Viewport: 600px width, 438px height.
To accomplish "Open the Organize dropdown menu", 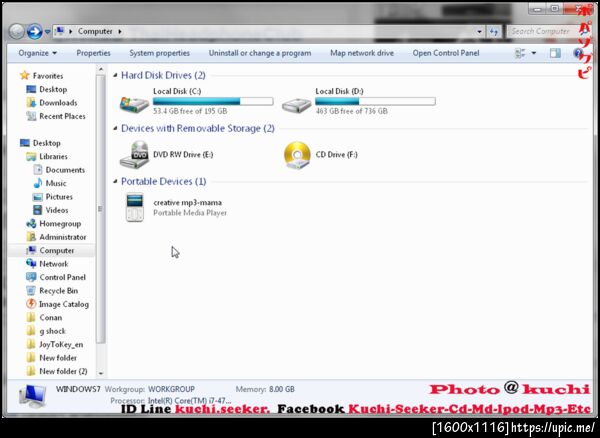I will point(38,53).
